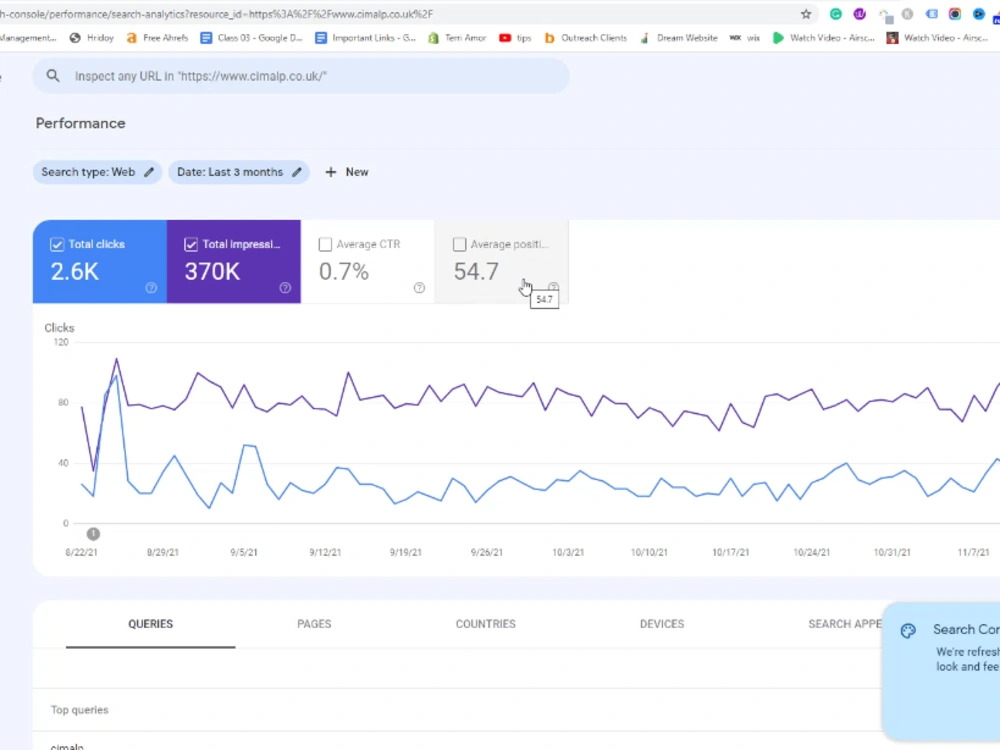Bookmark this page with the star icon
Viewport: 1000px width, 750px height.
click(806, 14)
